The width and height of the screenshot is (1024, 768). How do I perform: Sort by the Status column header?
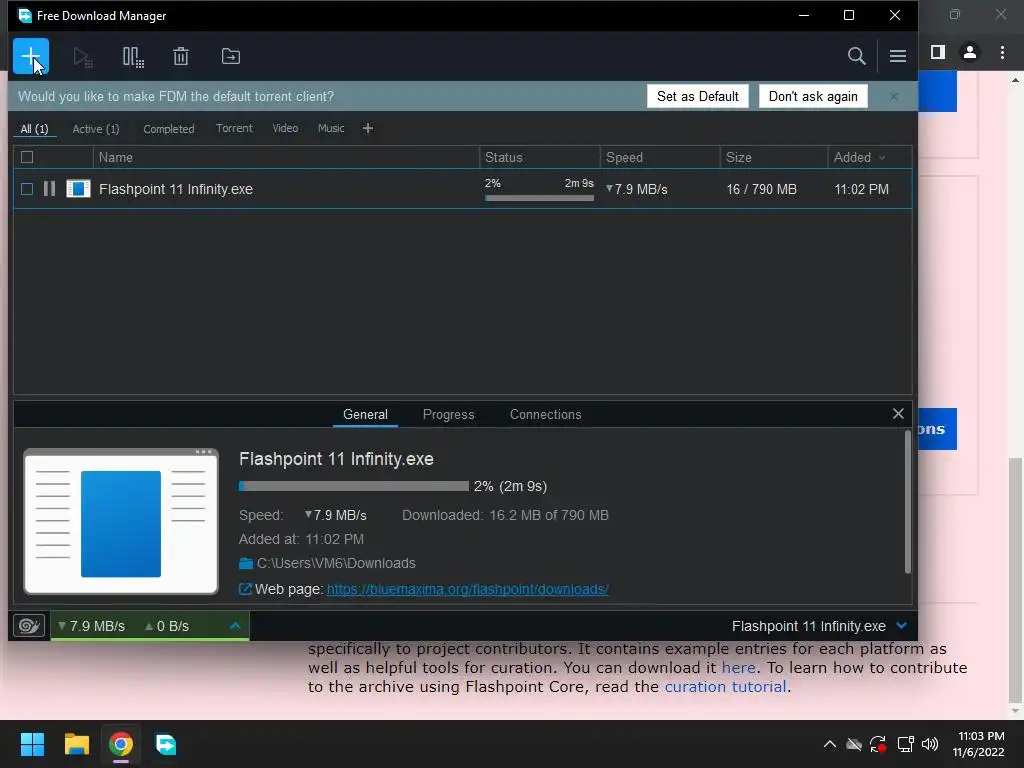[x=539, y=157]
